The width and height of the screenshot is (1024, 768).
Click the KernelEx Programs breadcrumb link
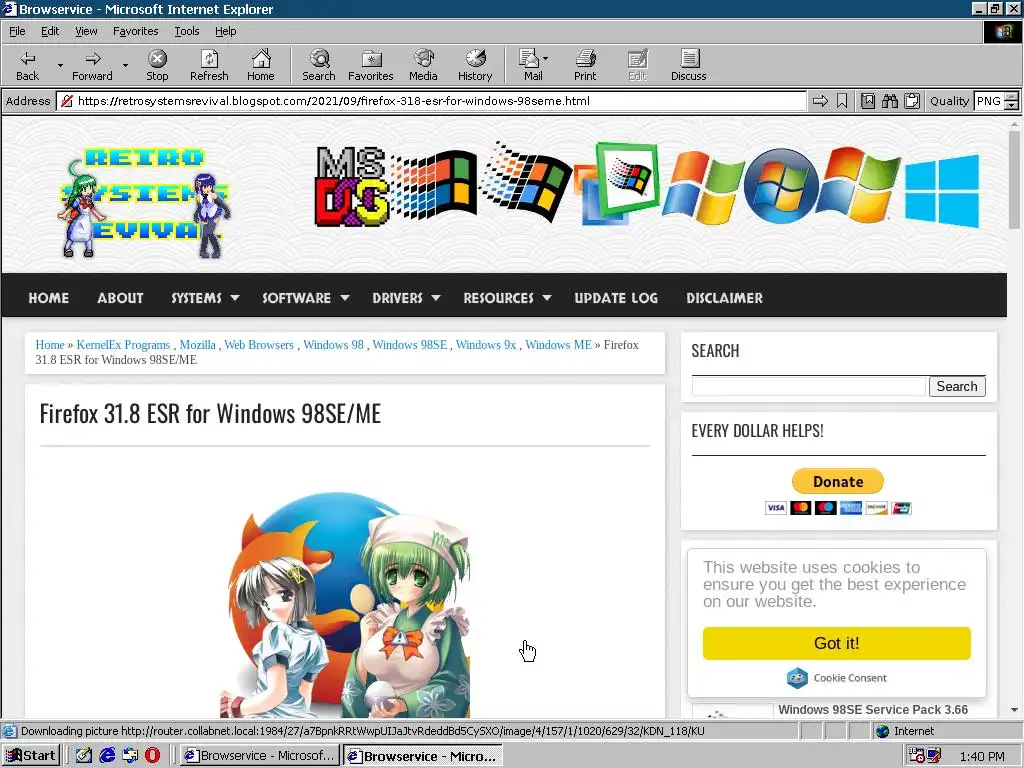click(x=123, y=345)
